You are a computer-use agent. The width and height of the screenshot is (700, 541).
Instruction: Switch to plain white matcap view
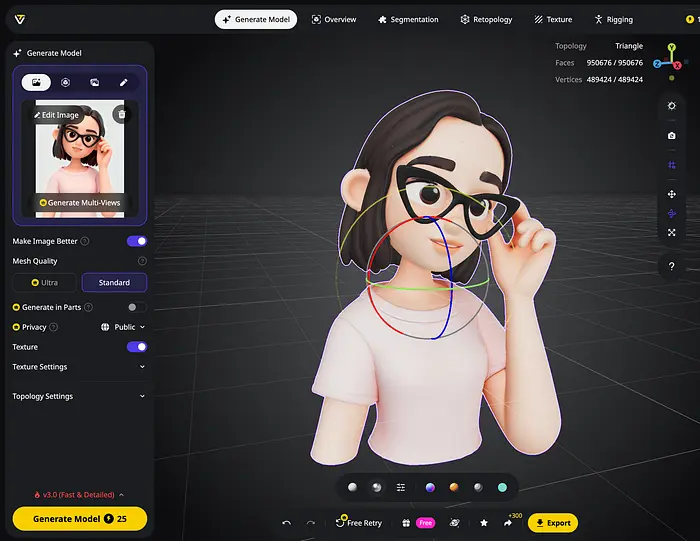[352, 487]
